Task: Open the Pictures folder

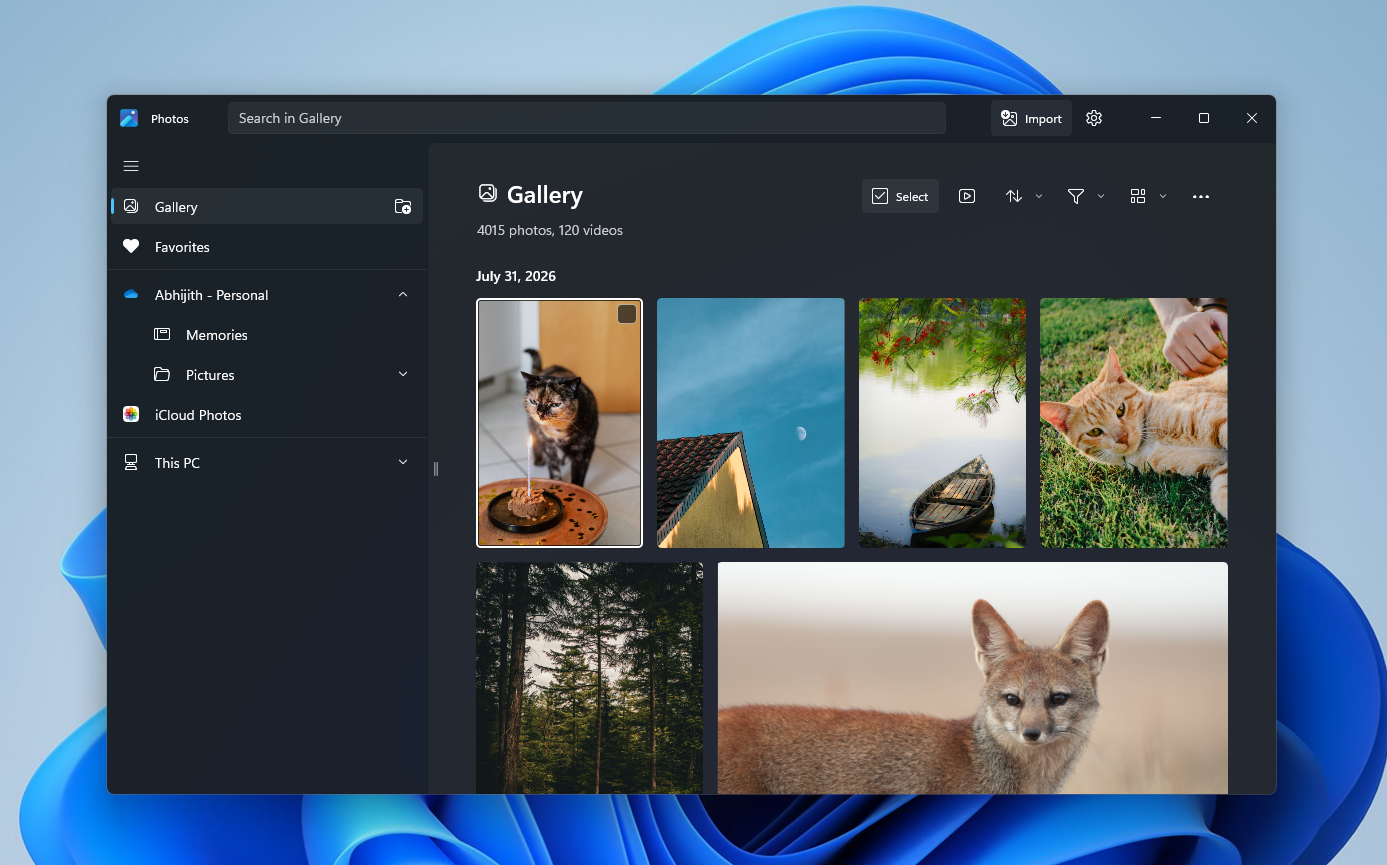Action: click(266, 375)
